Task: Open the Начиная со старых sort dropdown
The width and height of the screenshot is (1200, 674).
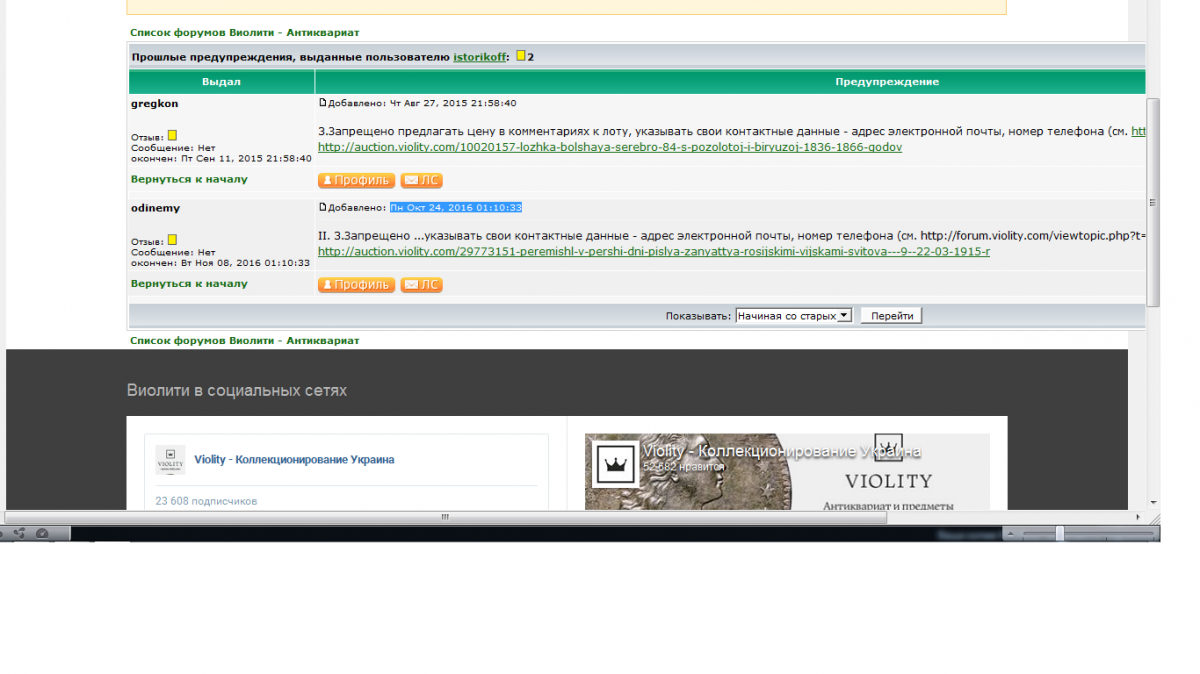Action: pyautogui.click(x=793, y=316)
